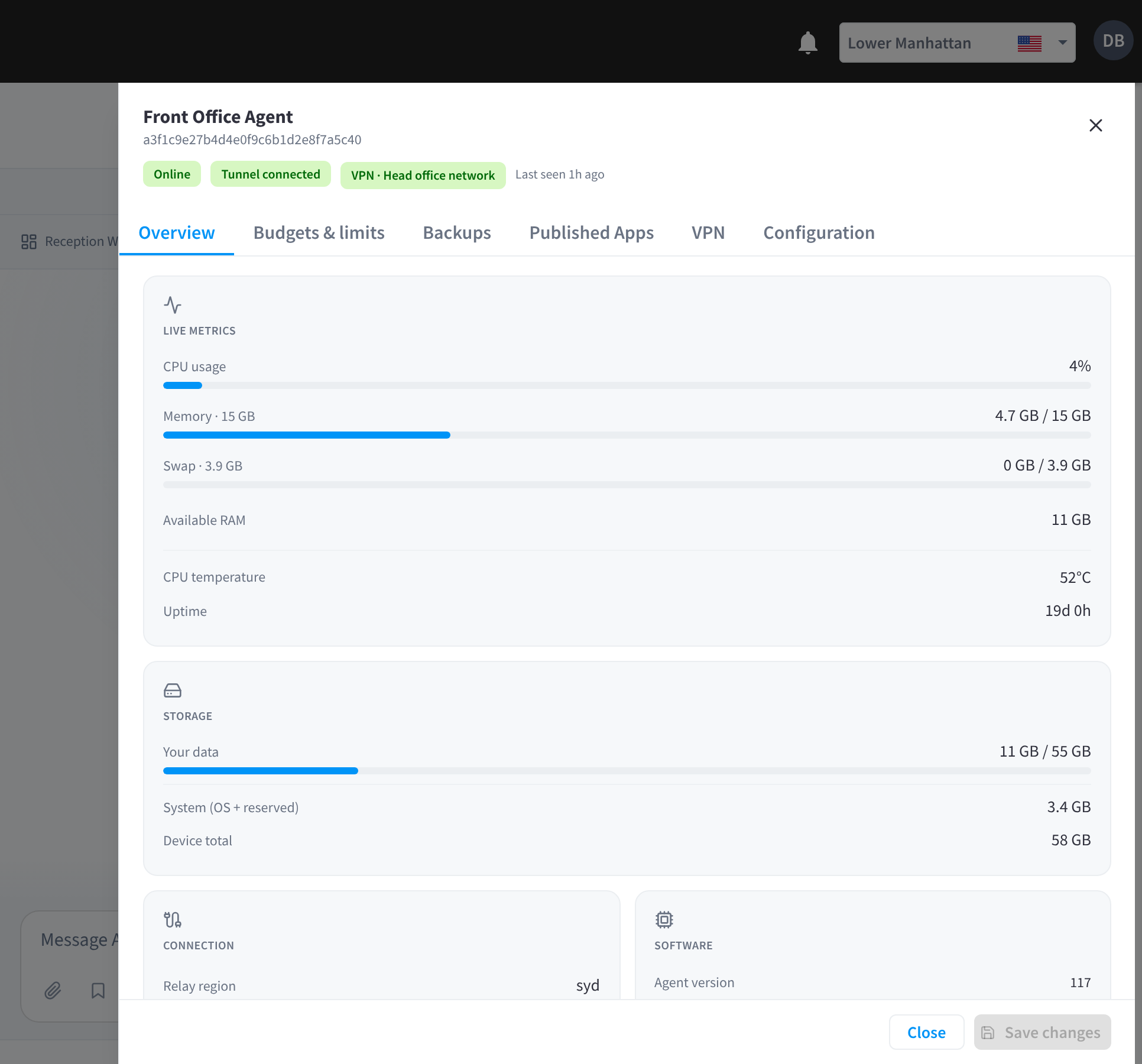1142x1064 pixels.
Task: Click the Close button
Action: point(926,1032)
